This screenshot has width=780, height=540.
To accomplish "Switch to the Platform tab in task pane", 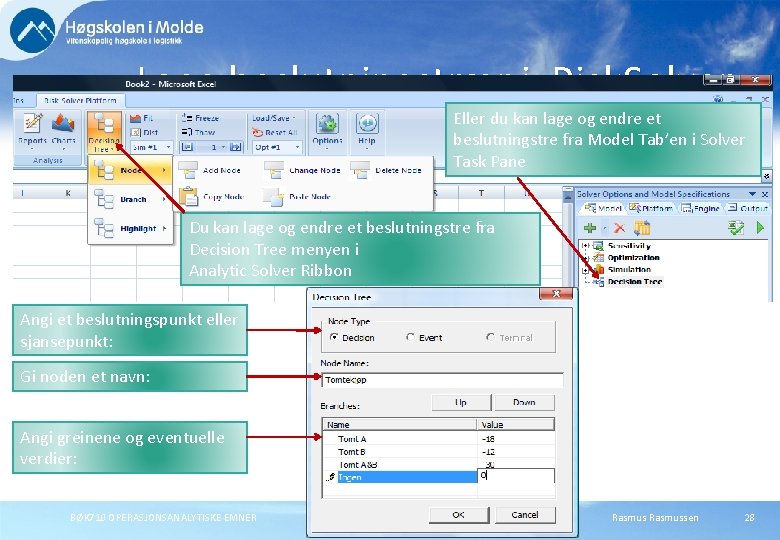I will (x=650, y=208).
